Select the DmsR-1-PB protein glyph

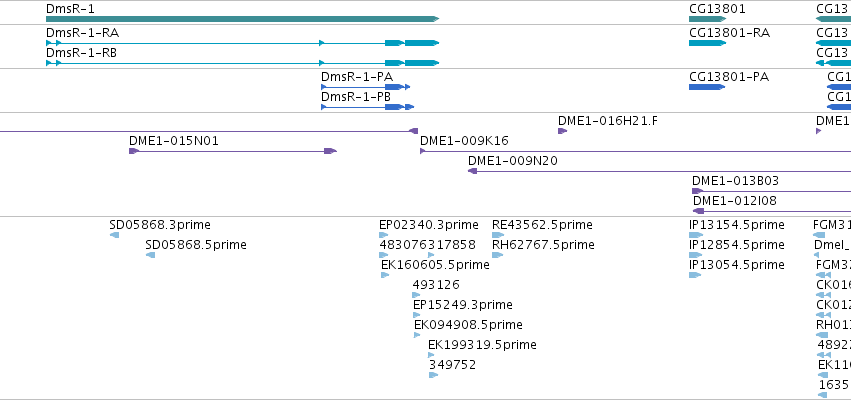pyautogui.click(x=367, y=107)
